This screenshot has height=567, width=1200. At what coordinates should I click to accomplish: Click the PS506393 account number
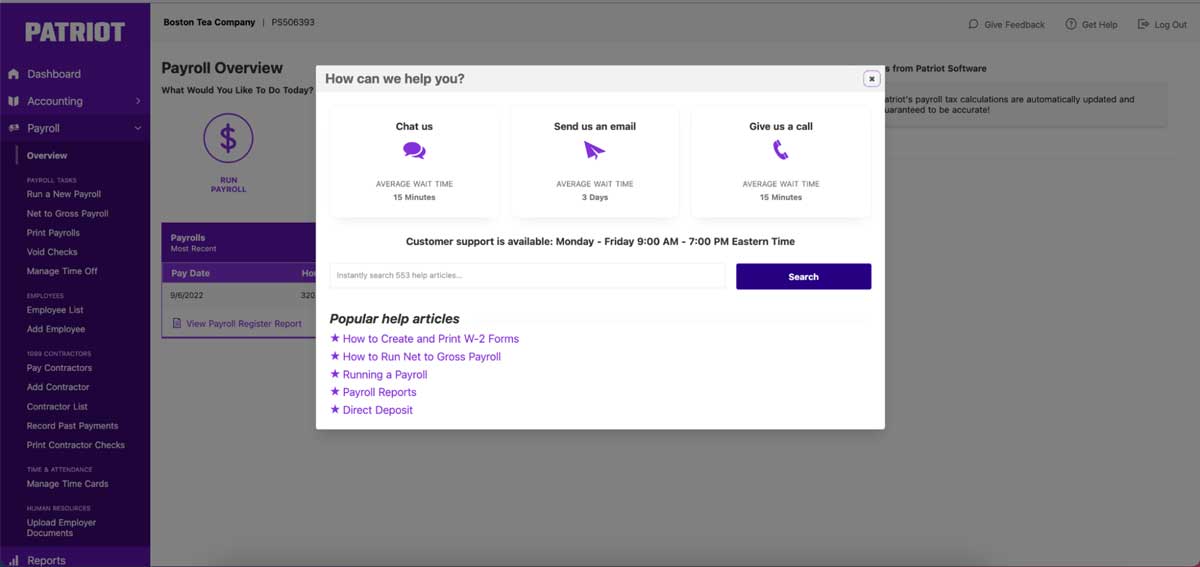point(293,22)
